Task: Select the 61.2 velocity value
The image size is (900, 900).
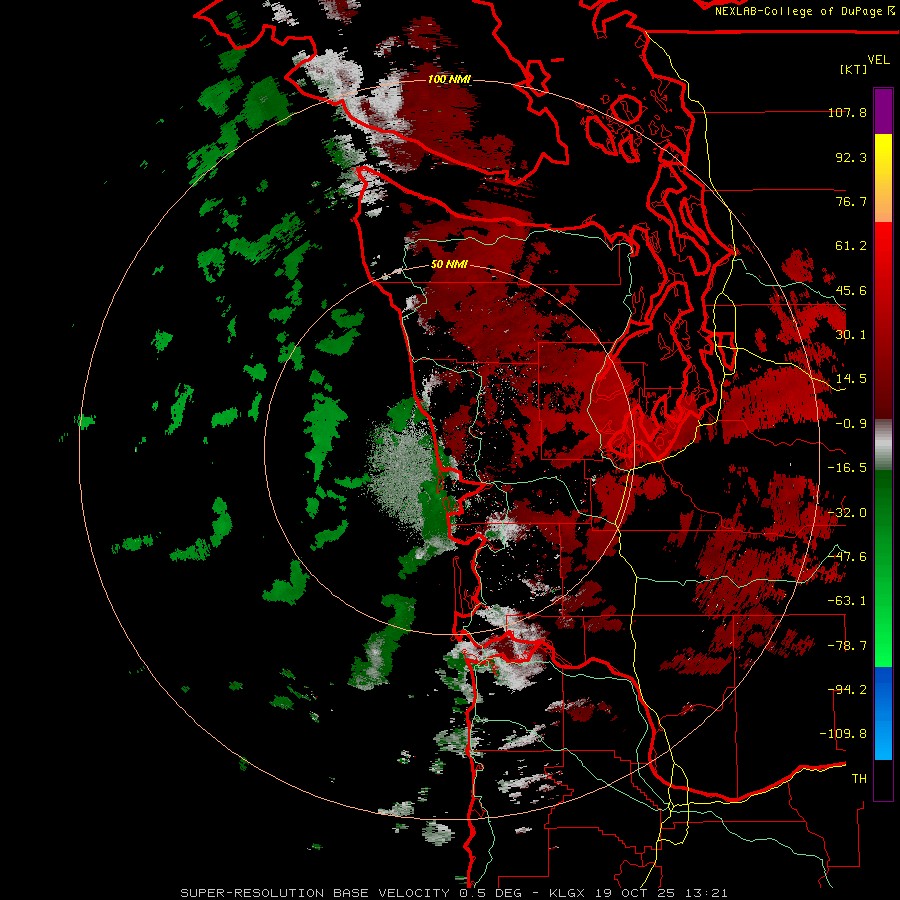Action: (851, 246)
